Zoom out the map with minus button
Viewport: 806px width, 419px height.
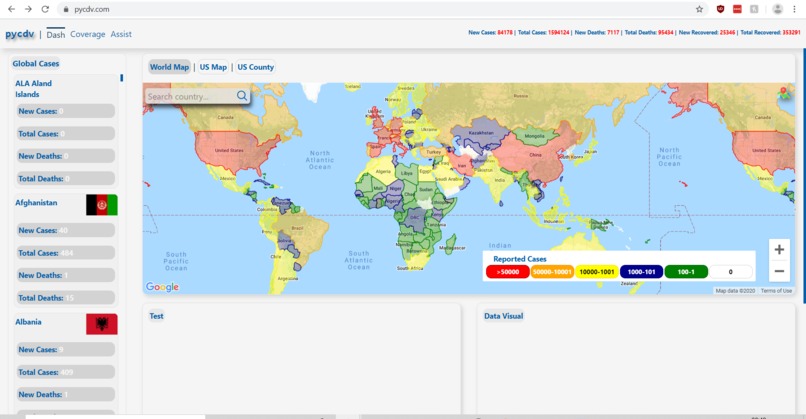[x=779, y=271]
